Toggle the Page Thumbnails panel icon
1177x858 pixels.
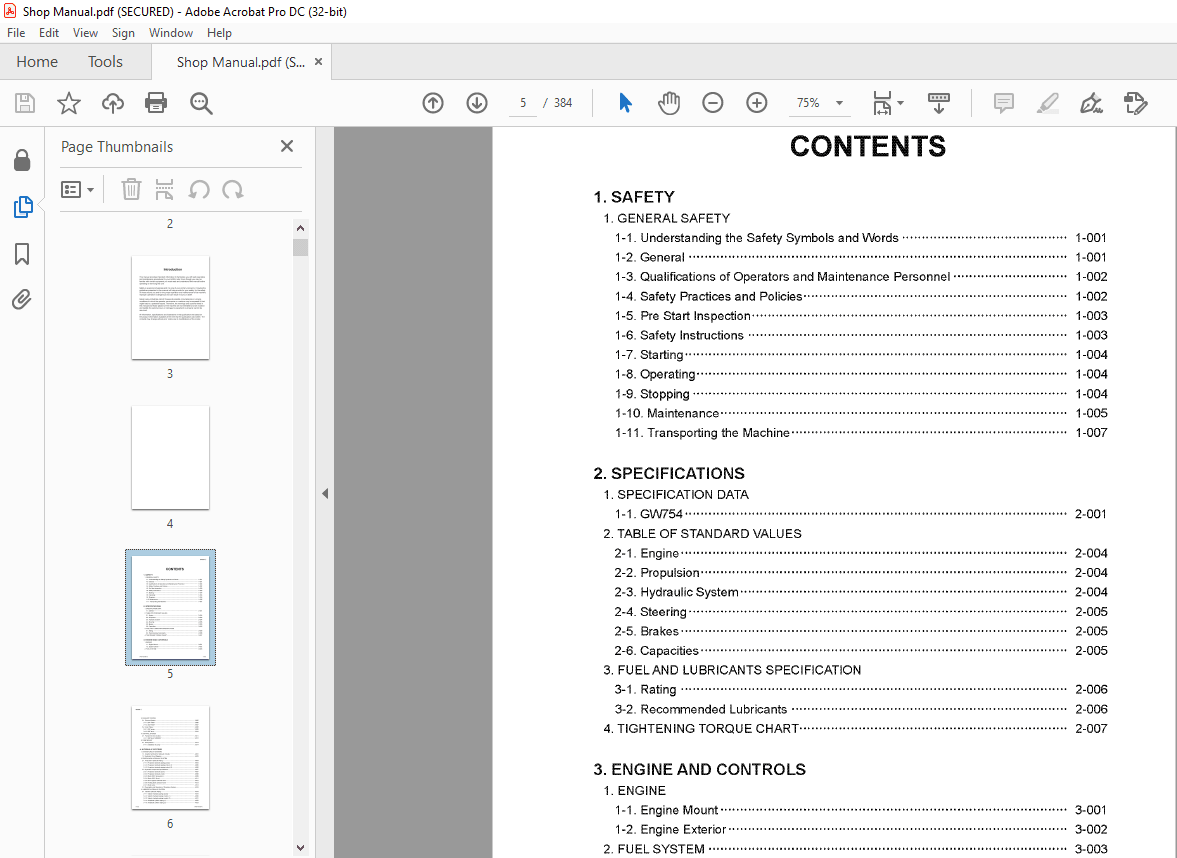[x=22, y=207]
